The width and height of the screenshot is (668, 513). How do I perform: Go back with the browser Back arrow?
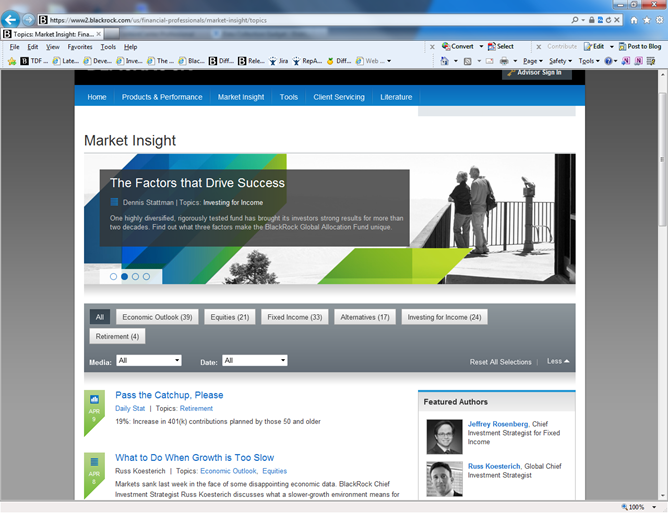pos(10,19)
